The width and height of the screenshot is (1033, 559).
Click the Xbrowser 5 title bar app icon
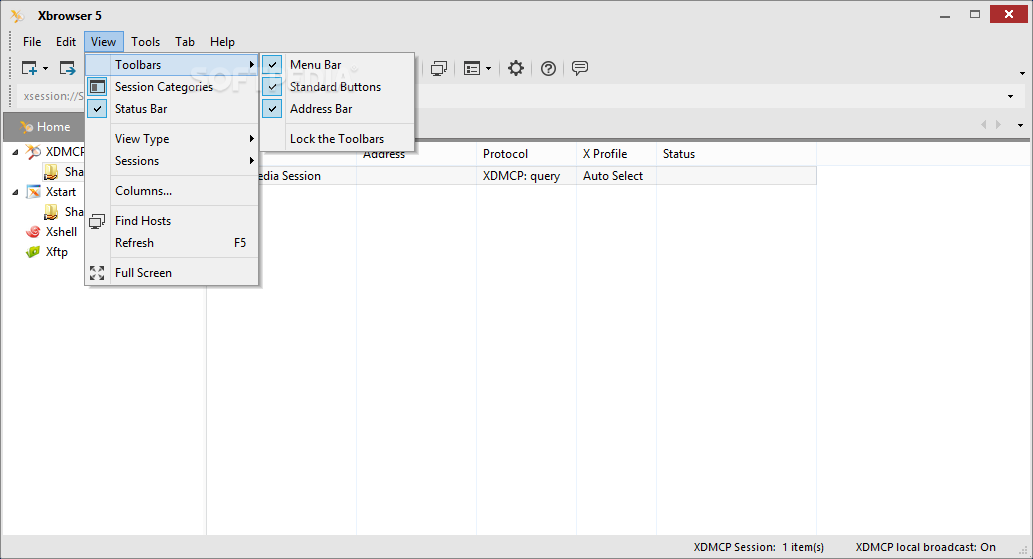[18, 15]
